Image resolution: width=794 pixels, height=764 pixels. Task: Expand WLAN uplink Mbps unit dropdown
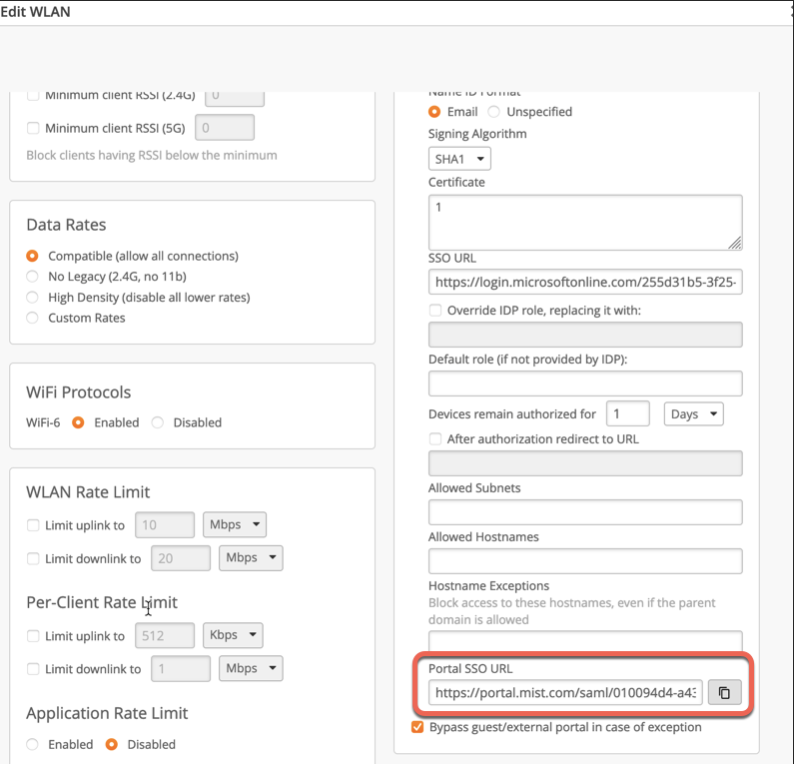pyautogui.click(x=234, y=525)
